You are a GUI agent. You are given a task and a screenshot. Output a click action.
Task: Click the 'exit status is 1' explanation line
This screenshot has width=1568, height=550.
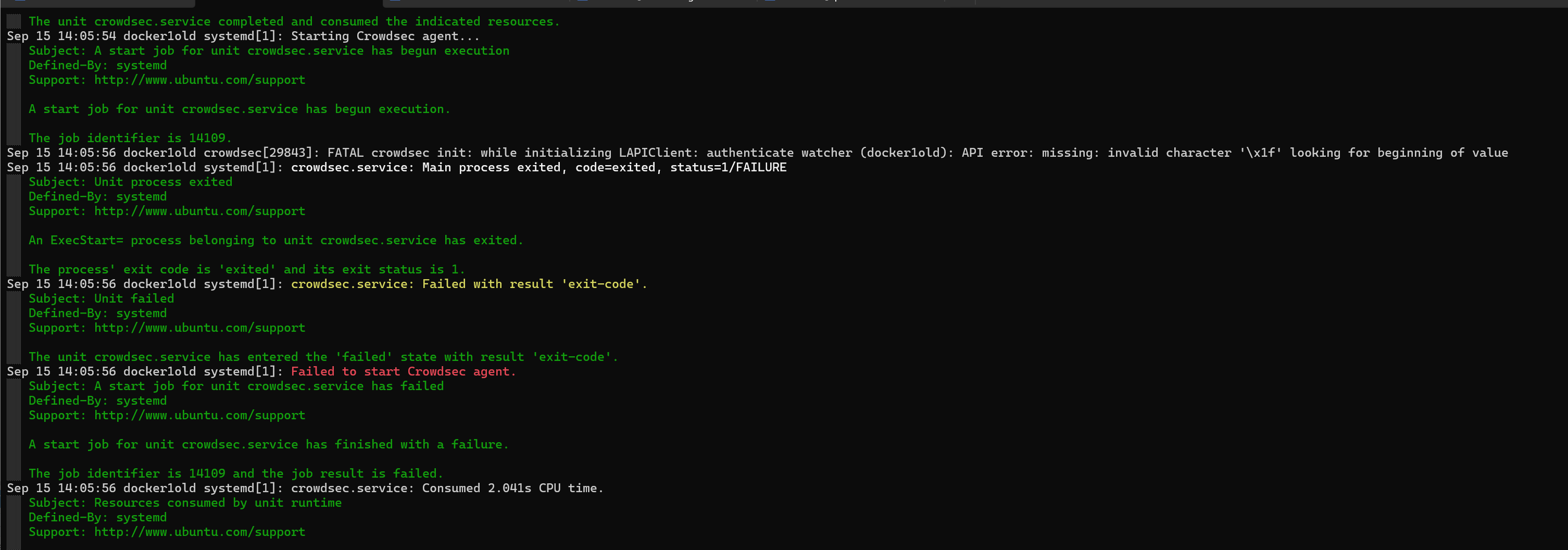point(246,269)
